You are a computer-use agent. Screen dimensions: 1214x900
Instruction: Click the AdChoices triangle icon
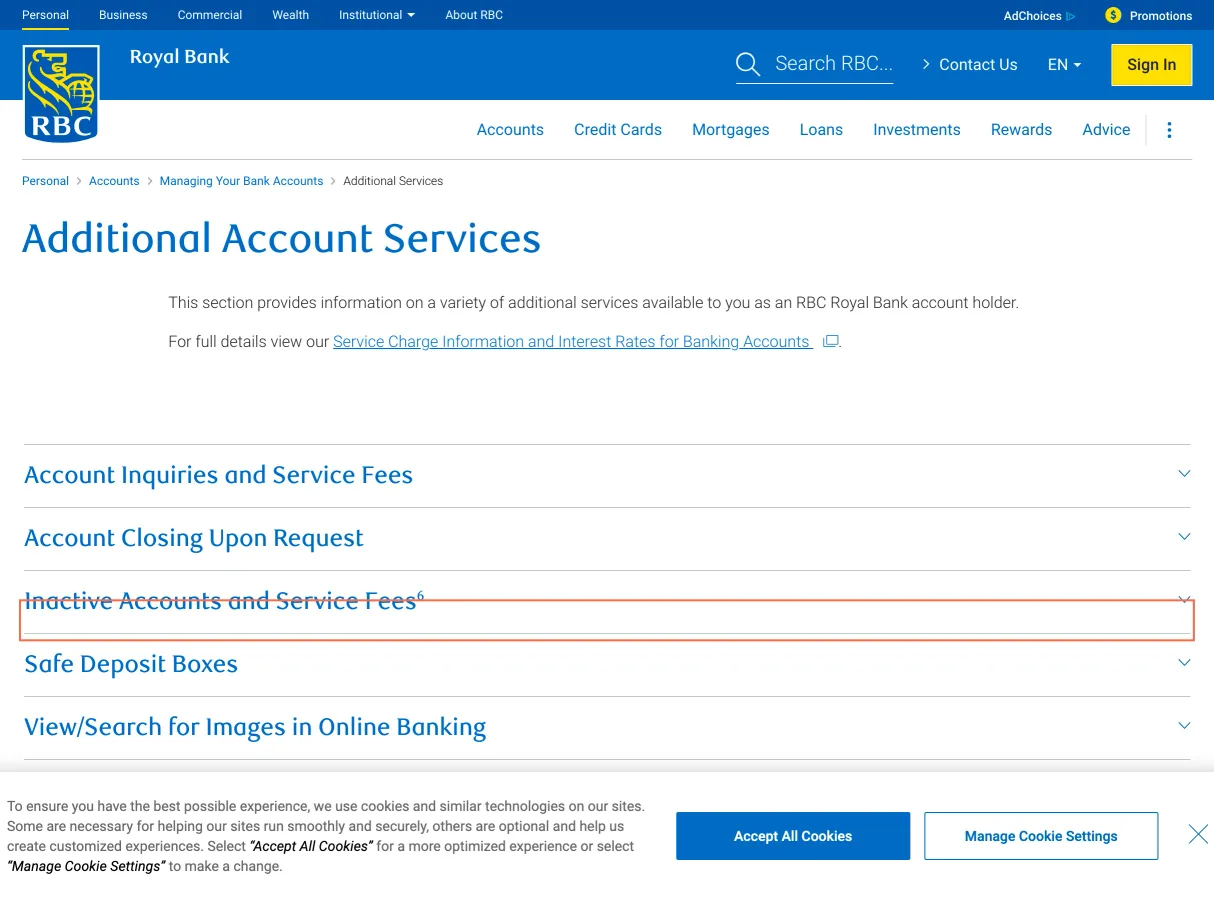[x=1071, y=16]
